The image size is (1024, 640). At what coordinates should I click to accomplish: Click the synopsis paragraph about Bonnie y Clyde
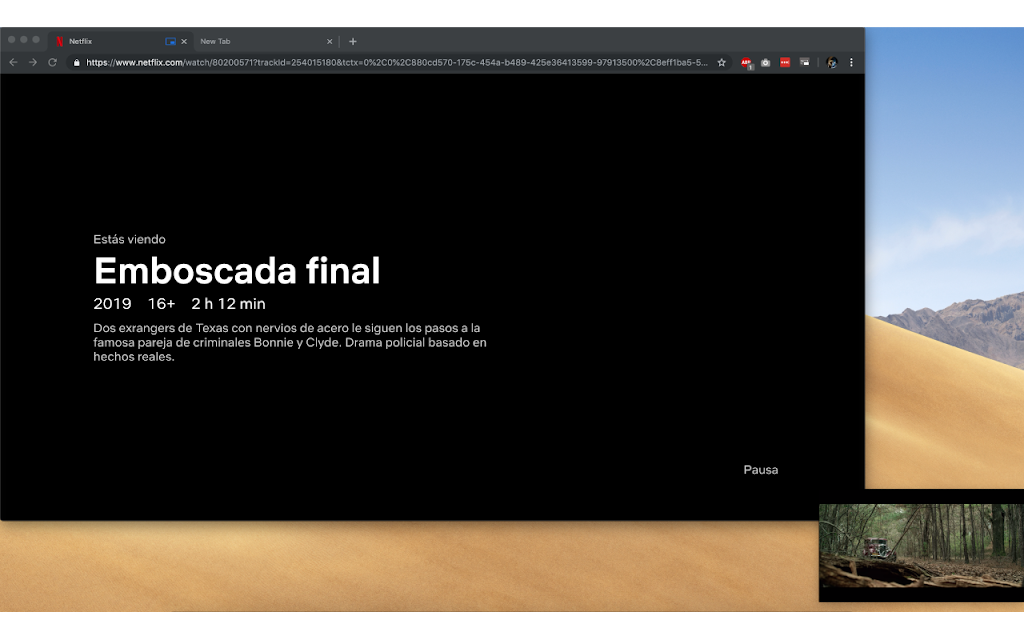coord(290,342)
